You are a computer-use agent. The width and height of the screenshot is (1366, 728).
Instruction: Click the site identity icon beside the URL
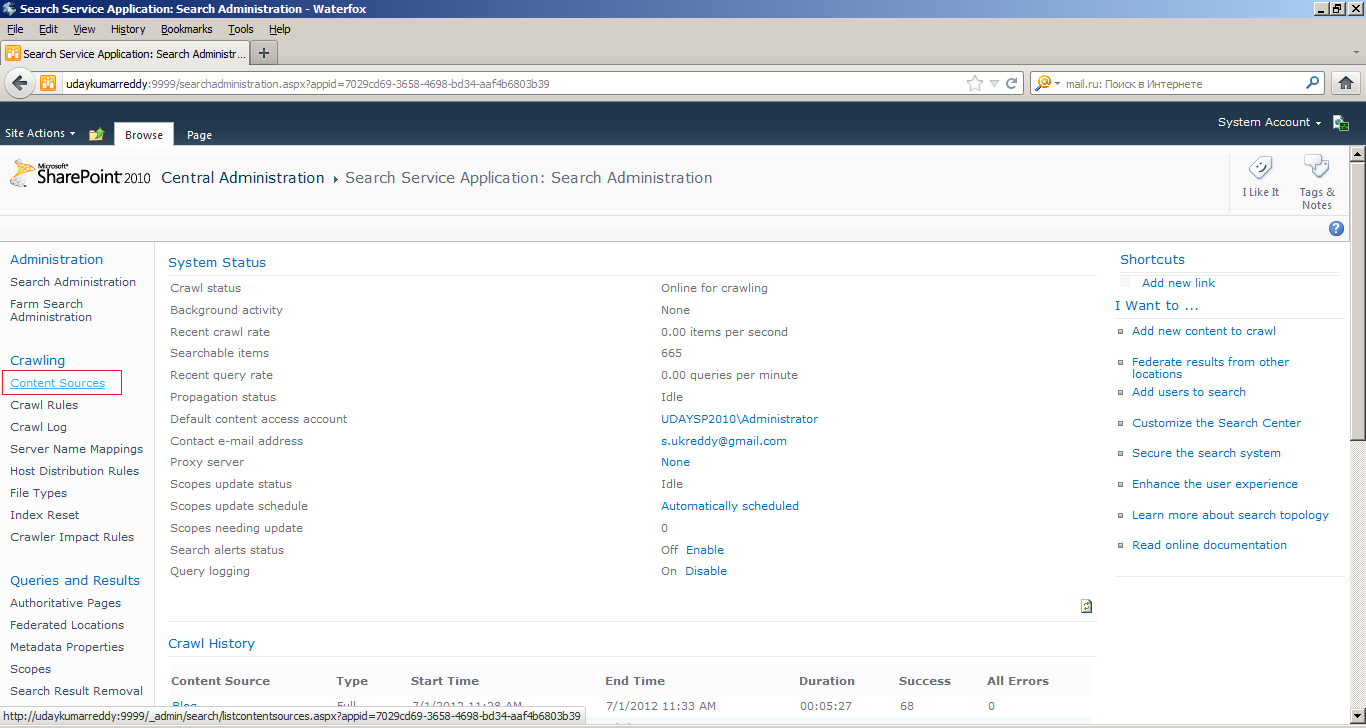click(48, 83)
